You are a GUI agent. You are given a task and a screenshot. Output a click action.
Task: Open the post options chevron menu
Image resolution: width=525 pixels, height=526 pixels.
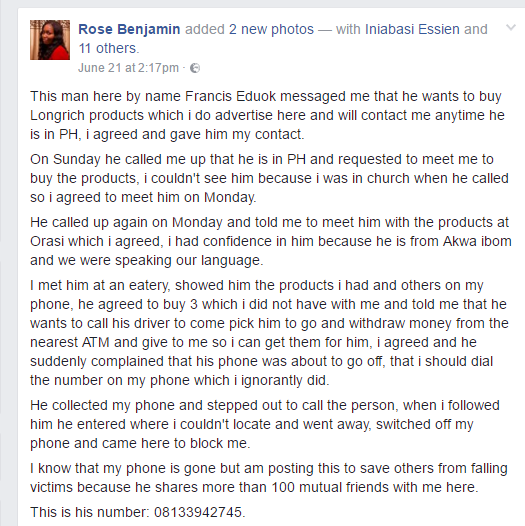pyautogui.click(x=511, y=28)
